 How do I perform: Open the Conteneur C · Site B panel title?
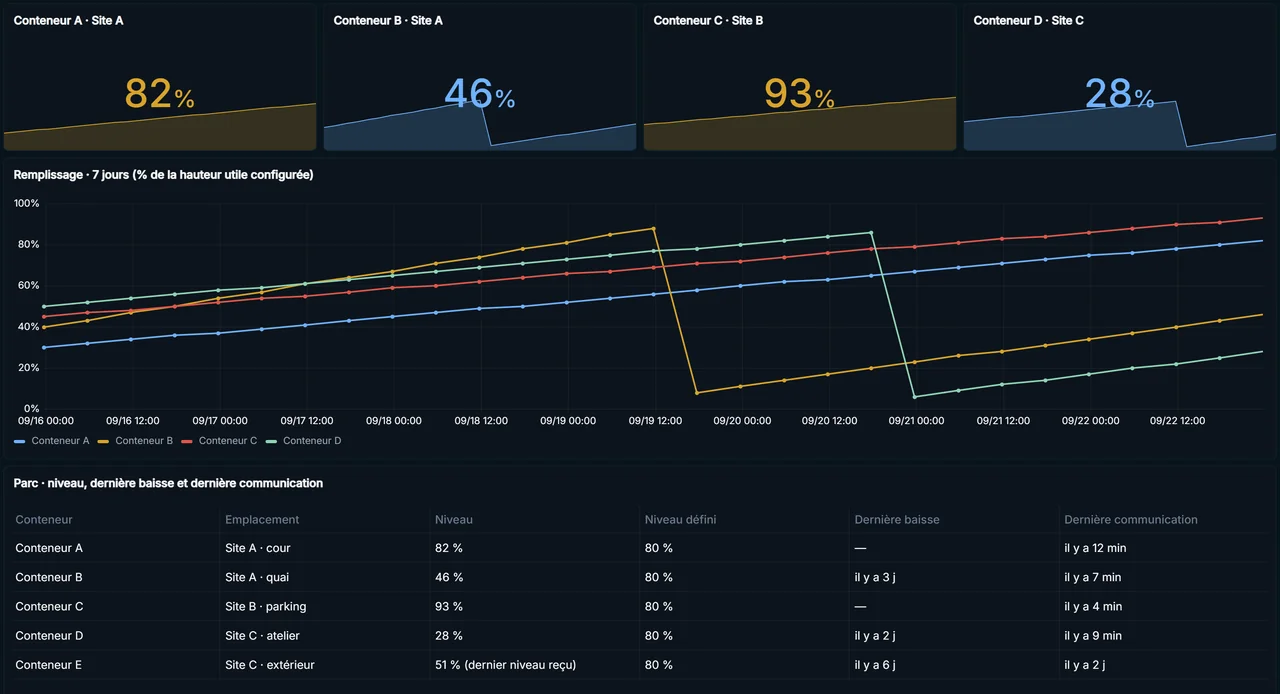tap(708, 20)
